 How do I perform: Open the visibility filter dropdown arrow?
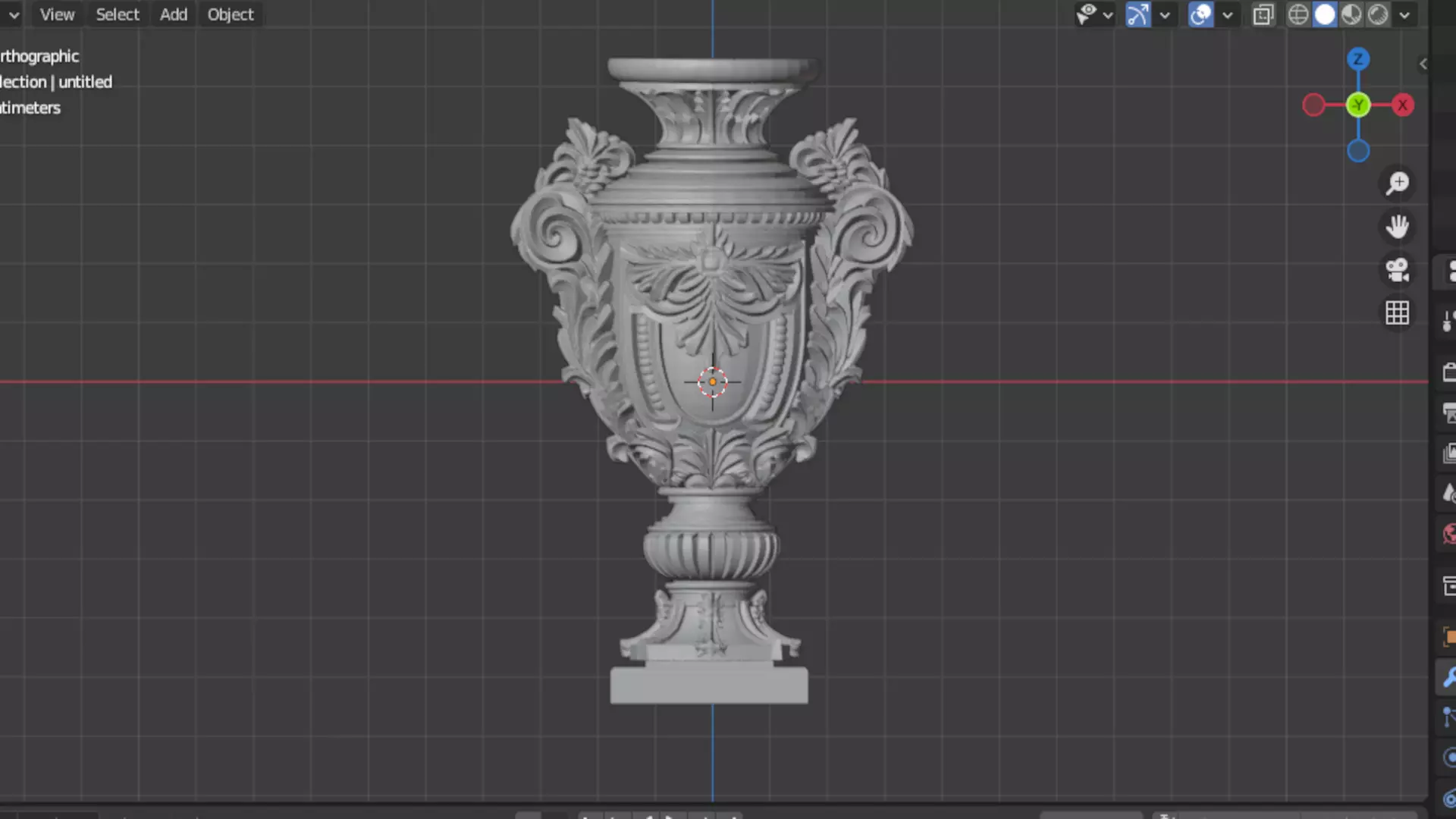pos(1108,14)
